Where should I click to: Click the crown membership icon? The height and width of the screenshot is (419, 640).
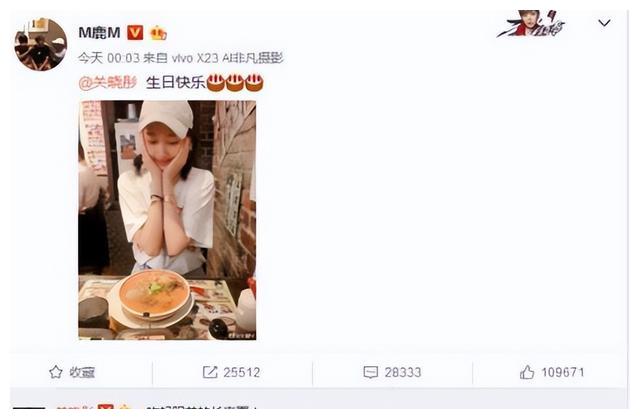tap(158, 33)
